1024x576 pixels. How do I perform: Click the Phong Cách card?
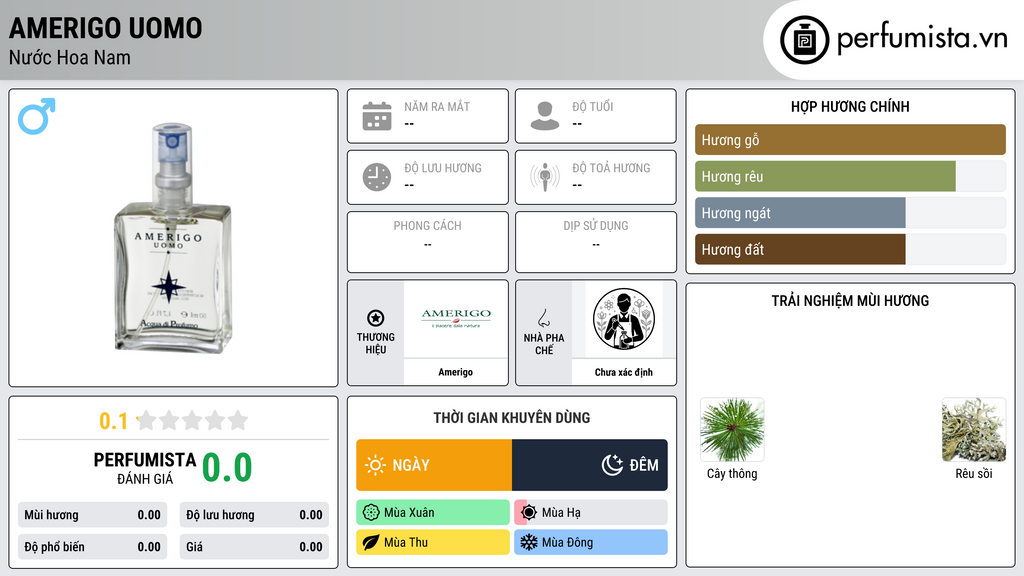428,242
